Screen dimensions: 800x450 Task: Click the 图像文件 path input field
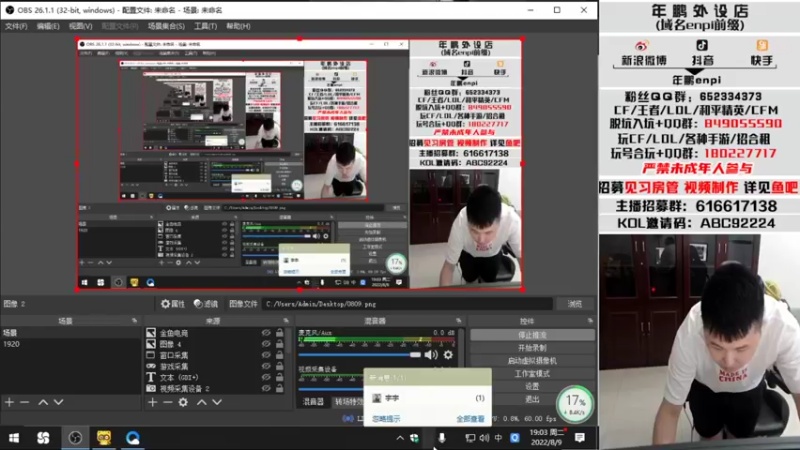pos(408,304)
